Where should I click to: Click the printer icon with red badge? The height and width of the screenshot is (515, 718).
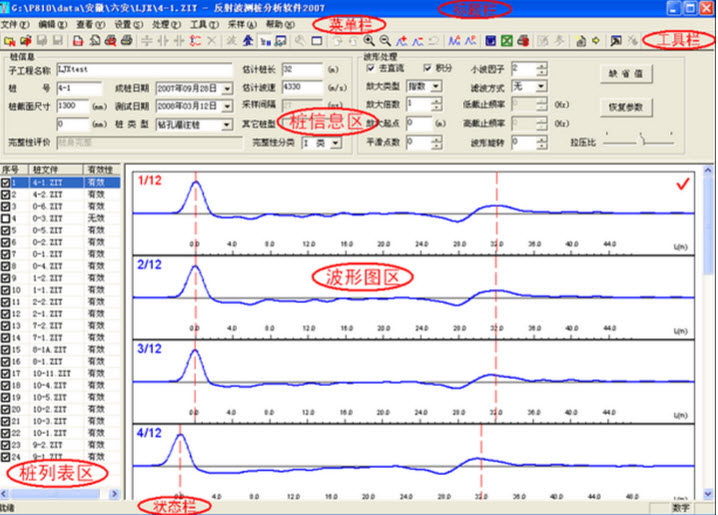point(523,41)
